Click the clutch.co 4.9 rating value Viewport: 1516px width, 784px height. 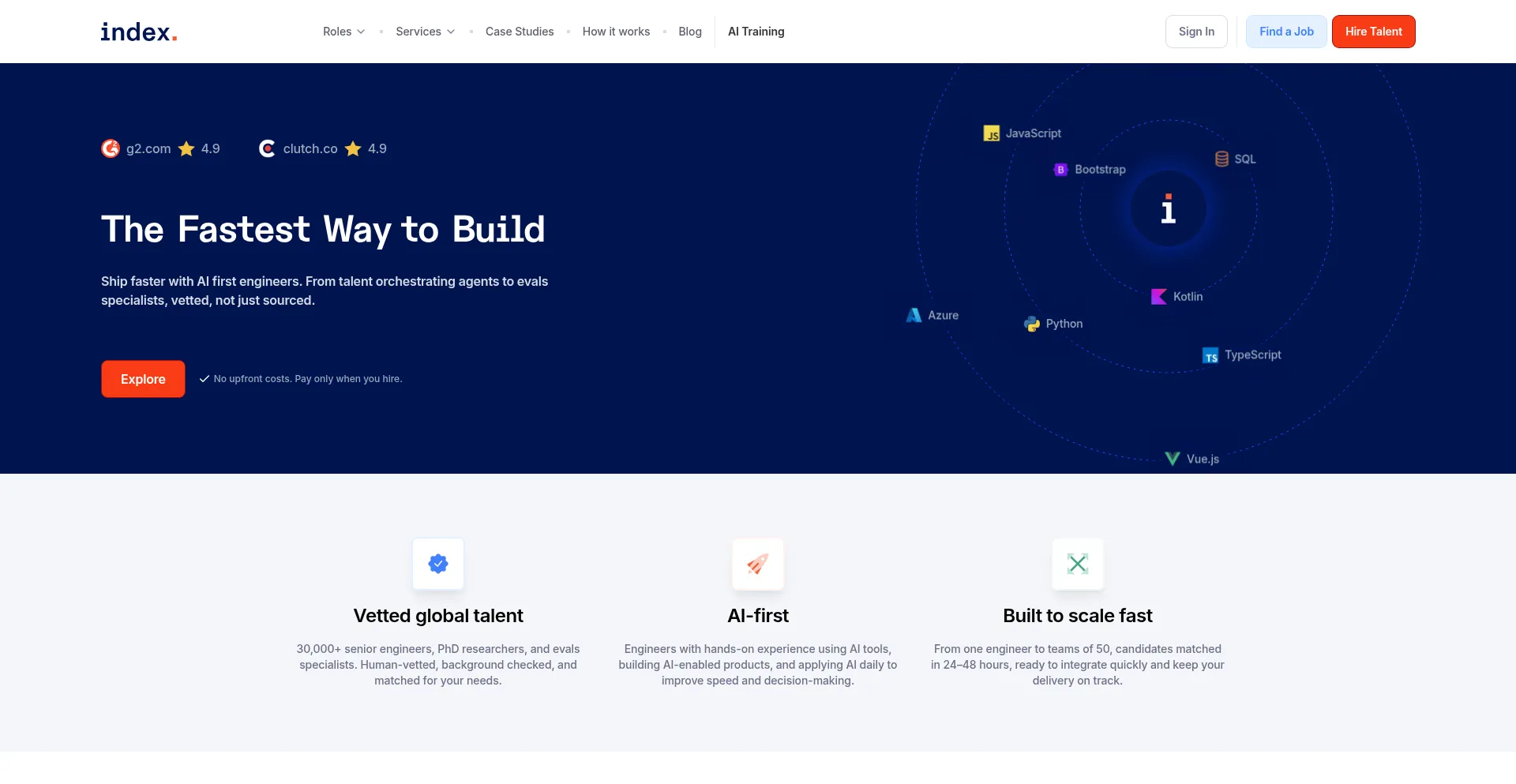pos(377,148)
